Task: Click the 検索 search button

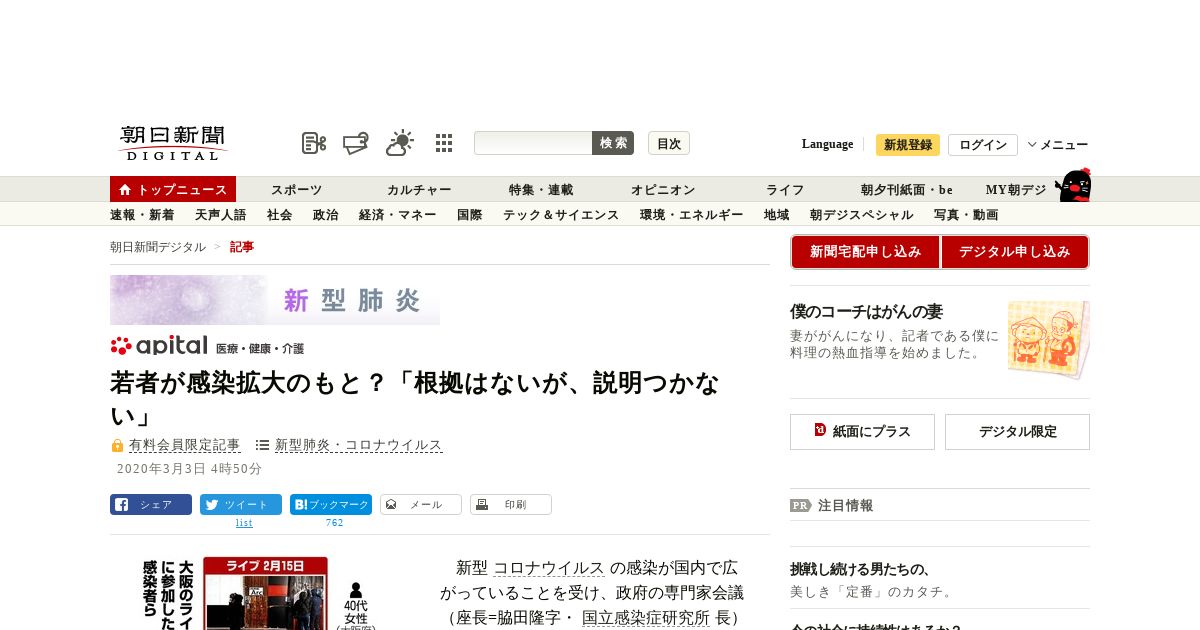Action: (613, 143)
